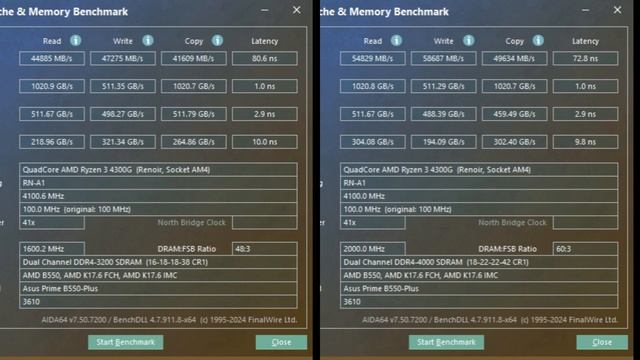Click 488.39 GB/s write field

(x=444, y=114)
